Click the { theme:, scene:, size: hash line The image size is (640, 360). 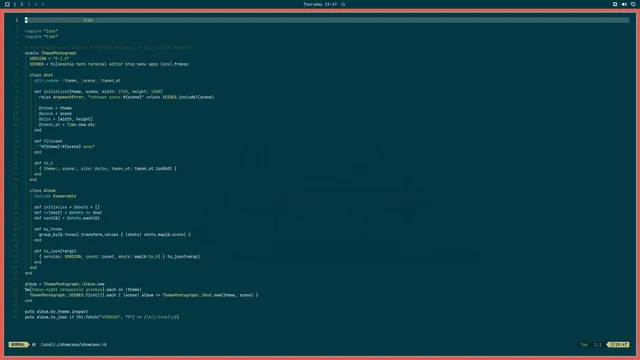click(x=108, y=169)
